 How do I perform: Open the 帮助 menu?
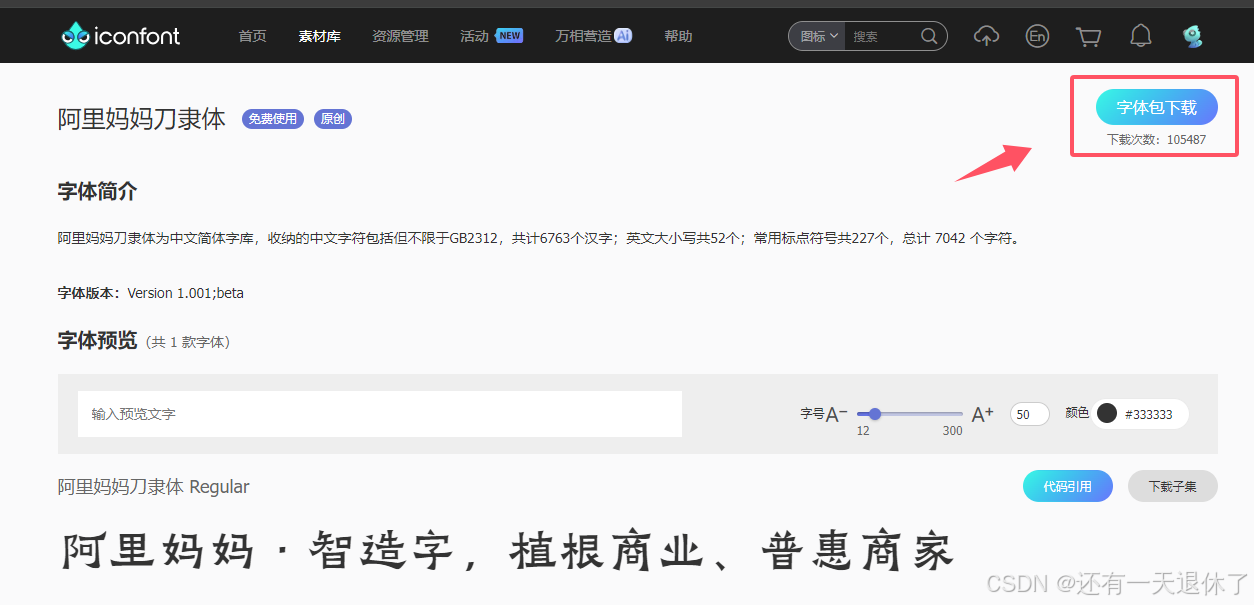678,36
